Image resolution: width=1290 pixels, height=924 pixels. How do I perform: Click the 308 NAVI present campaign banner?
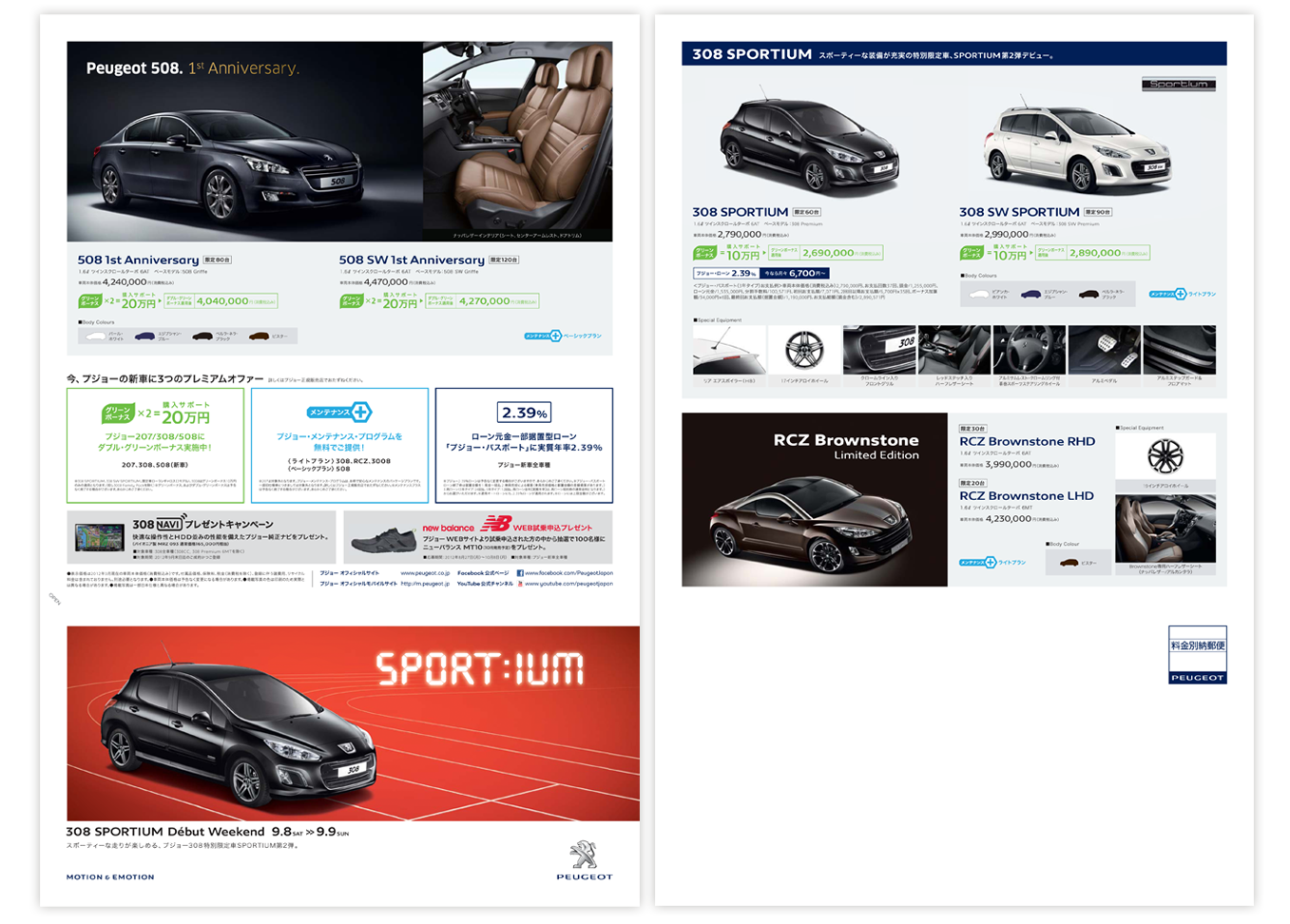pyautogui.click(x=201, y=537)
